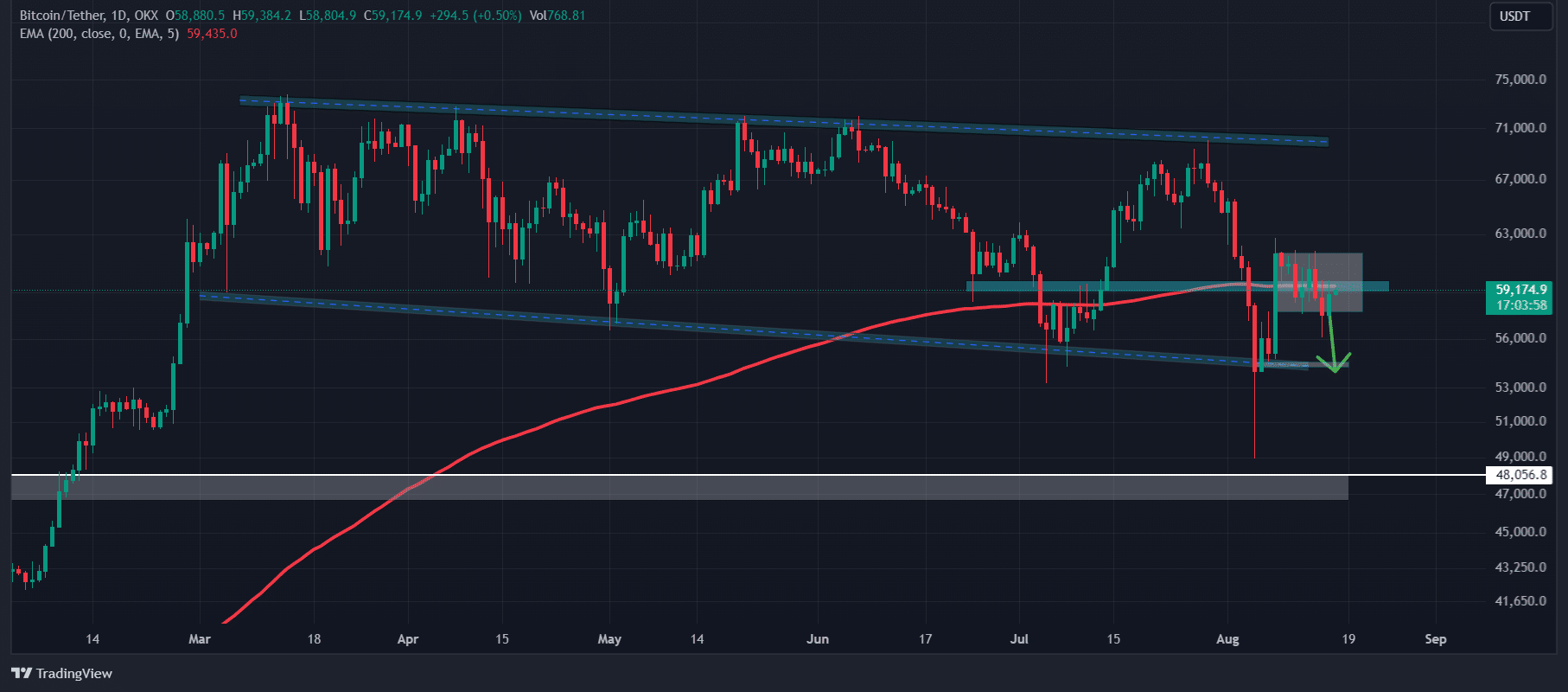Click the Aug date label on time axis
Screen dimensions: 1568x692
pyautogui.click(x=1227, y=639)
